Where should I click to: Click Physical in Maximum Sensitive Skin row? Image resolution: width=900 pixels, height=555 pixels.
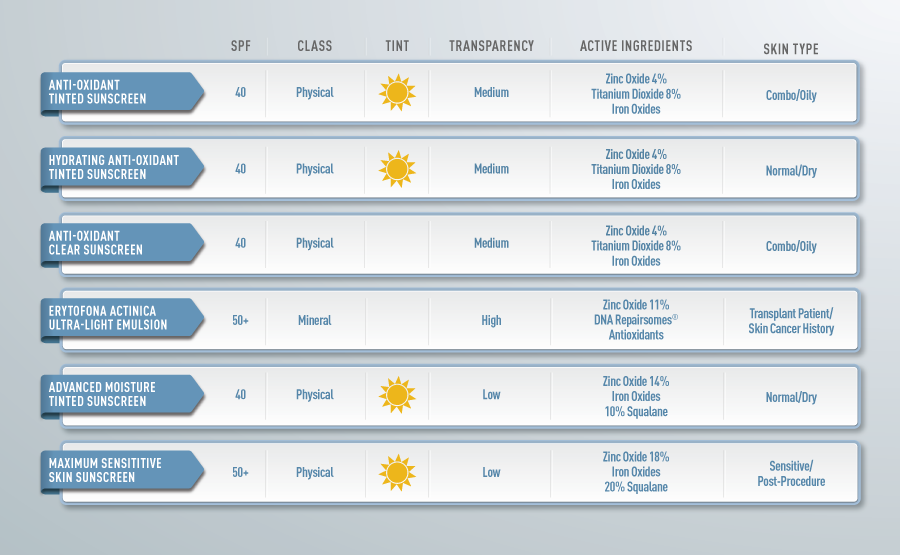pos(315,472)
